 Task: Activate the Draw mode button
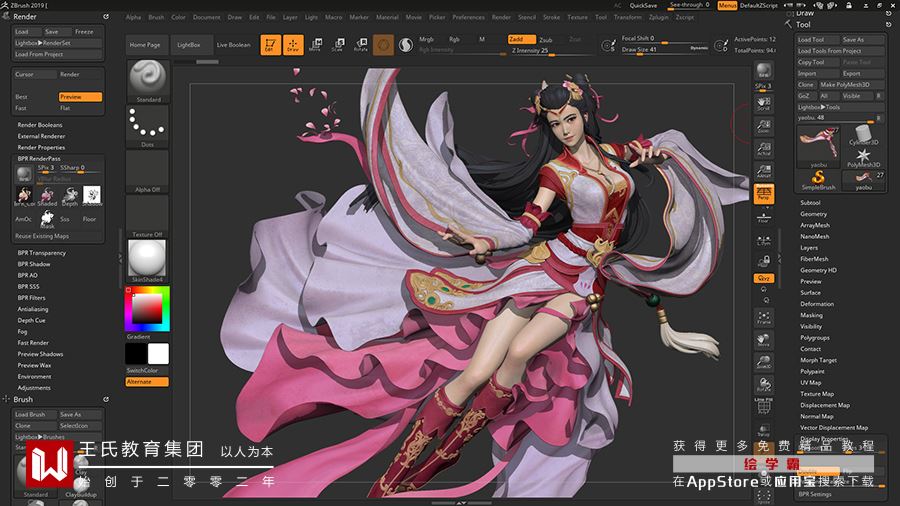pyautogui.click(x=293, y=44)
